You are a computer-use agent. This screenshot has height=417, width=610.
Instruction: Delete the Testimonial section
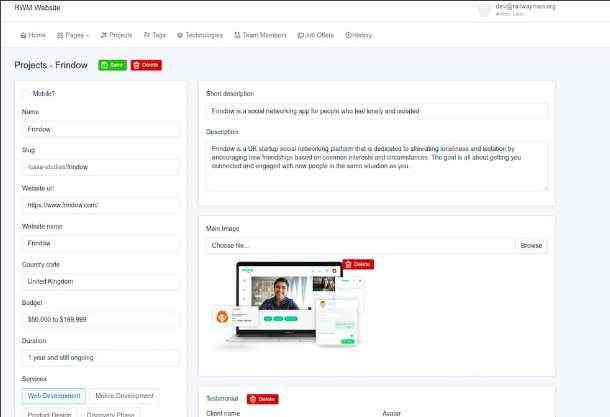[263, 399]
